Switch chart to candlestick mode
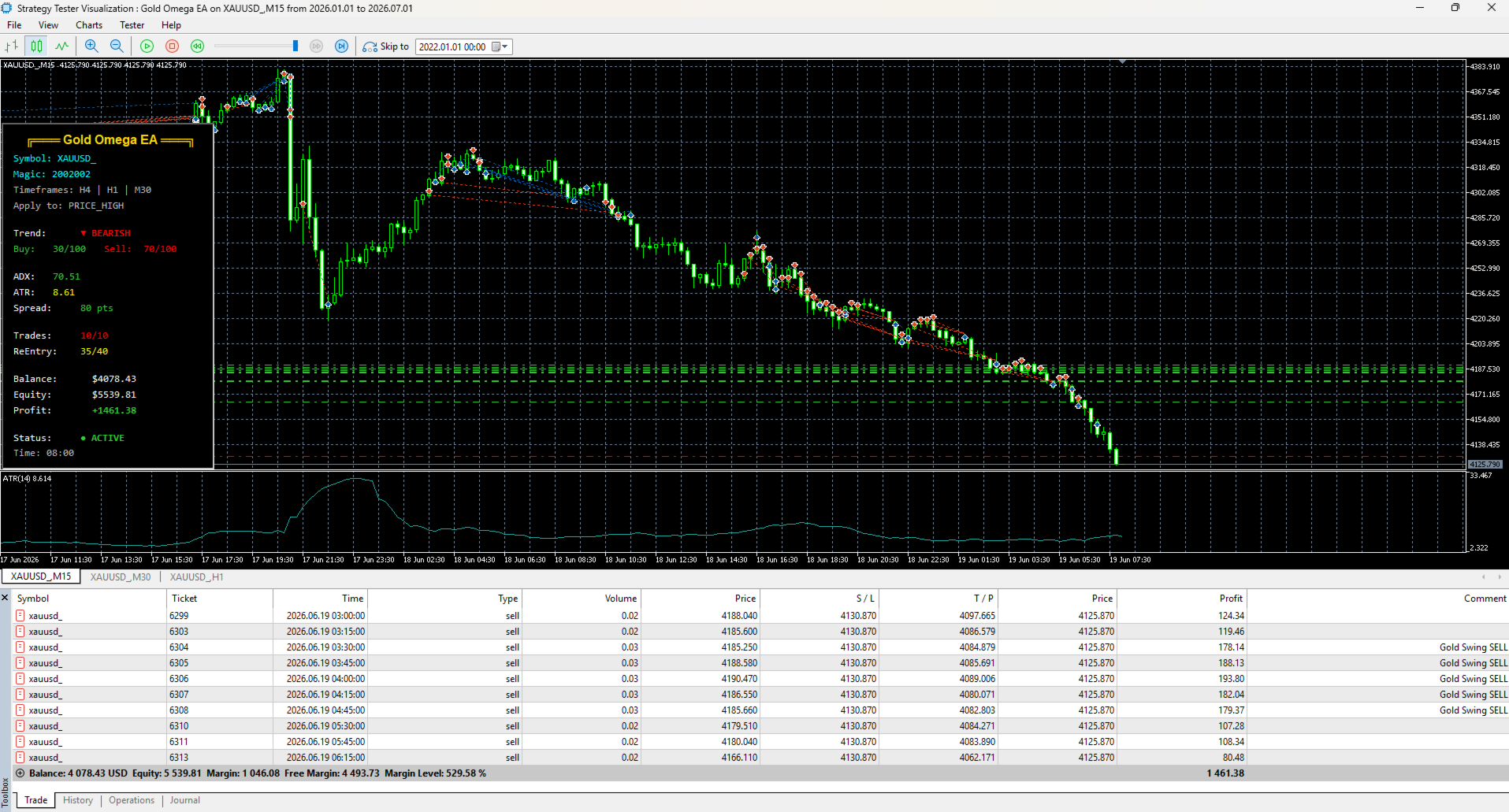Screen dimensions: 1509x812 [x=36, y=46]
